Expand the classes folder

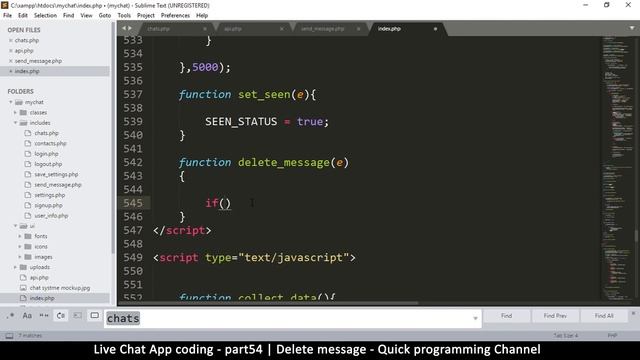pyautogui.click(x=16, y=112)
